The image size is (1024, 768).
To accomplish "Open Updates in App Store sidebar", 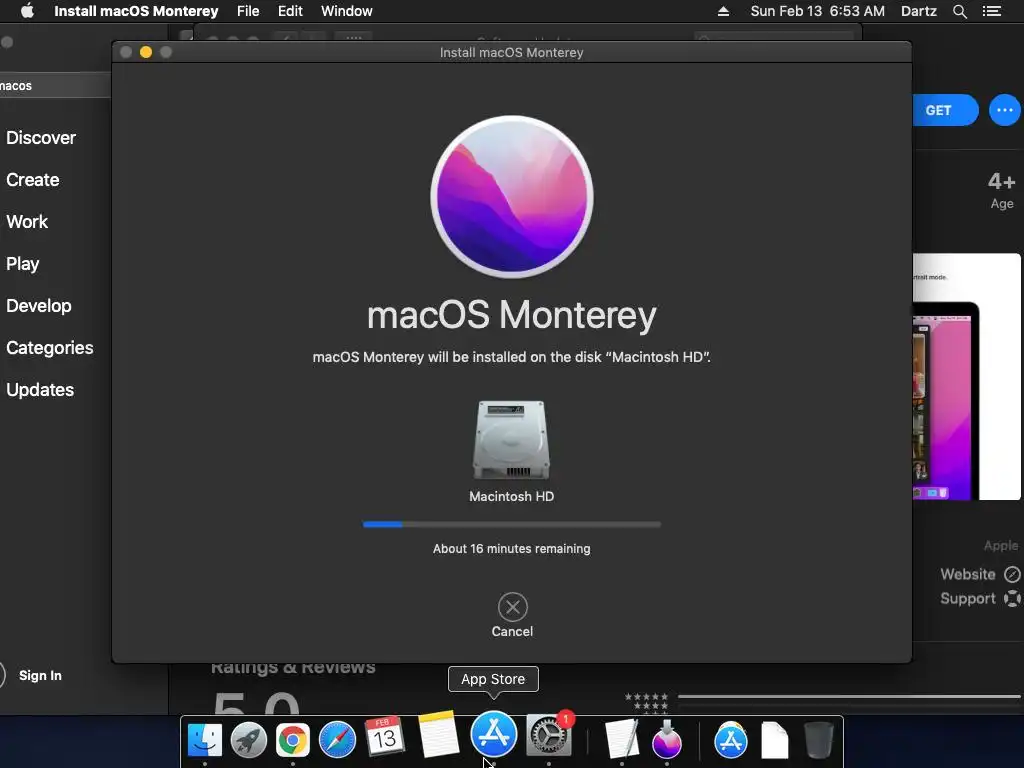I will click(40, 390).
